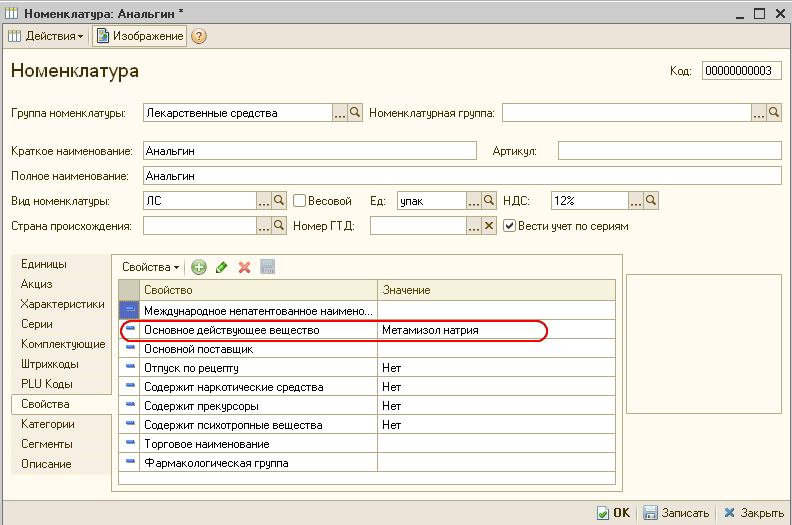Switch to the Характеристики tab

click(62, 304)
